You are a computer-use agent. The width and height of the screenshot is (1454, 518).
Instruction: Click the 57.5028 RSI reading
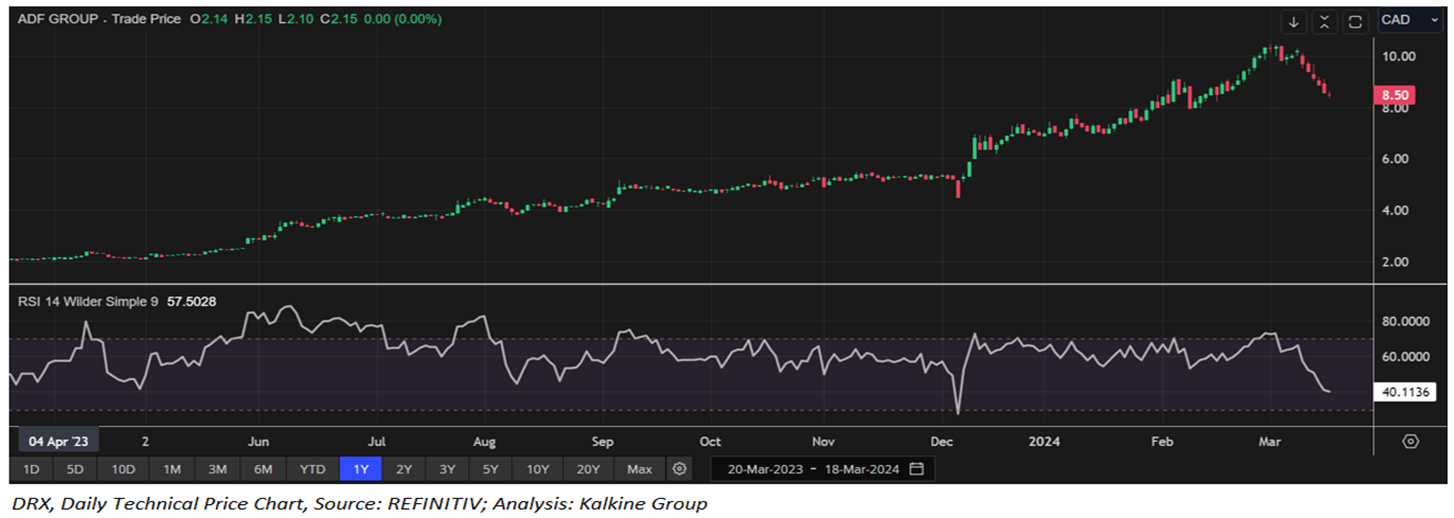click(x=192, y=300)
